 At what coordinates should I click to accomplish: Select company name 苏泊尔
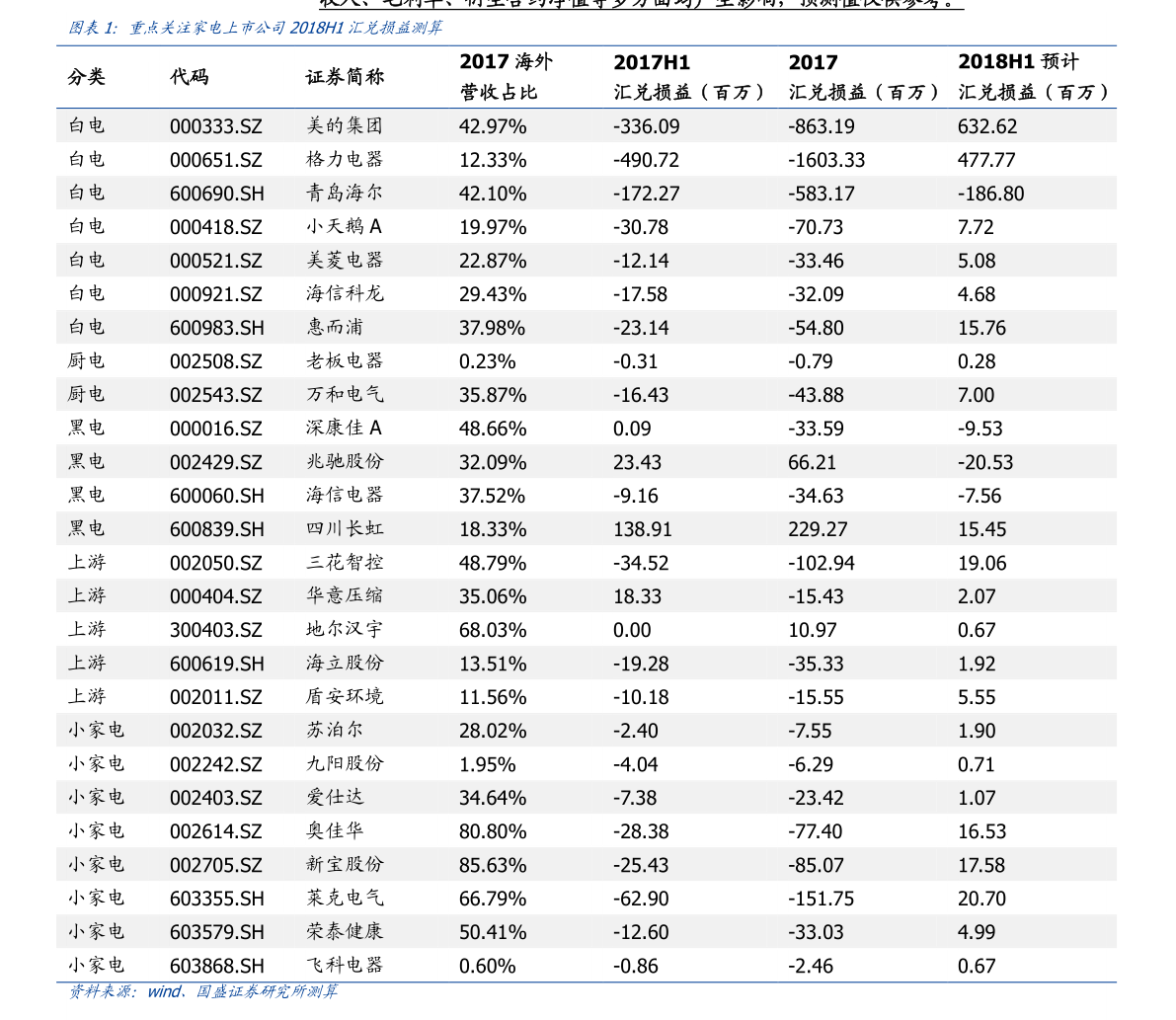coord(335,730)
